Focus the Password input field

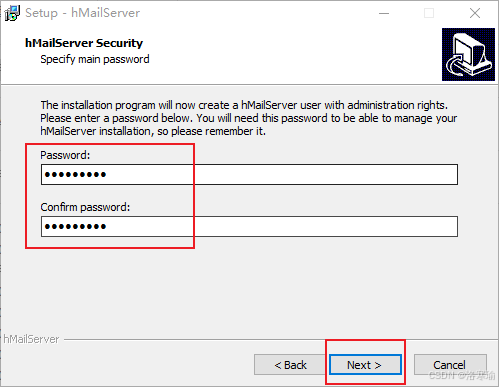click(x=249, y=174)
